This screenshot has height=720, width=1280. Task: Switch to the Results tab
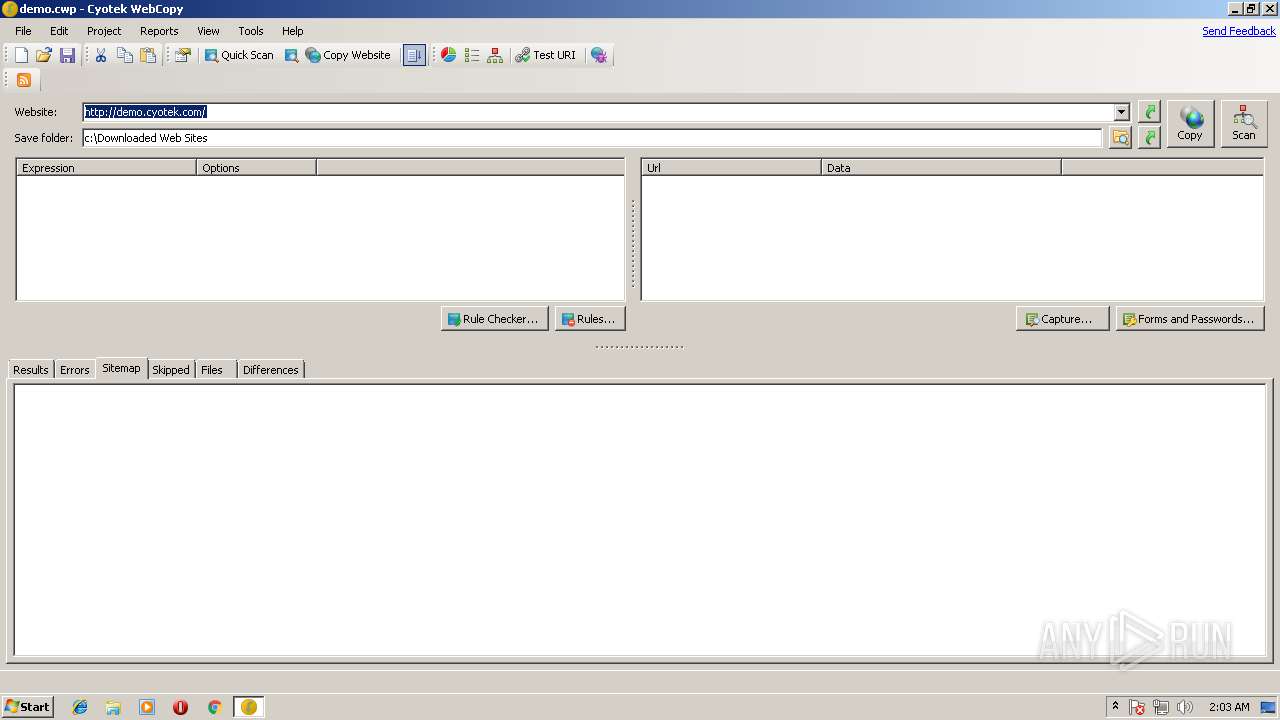click(31, 370)
